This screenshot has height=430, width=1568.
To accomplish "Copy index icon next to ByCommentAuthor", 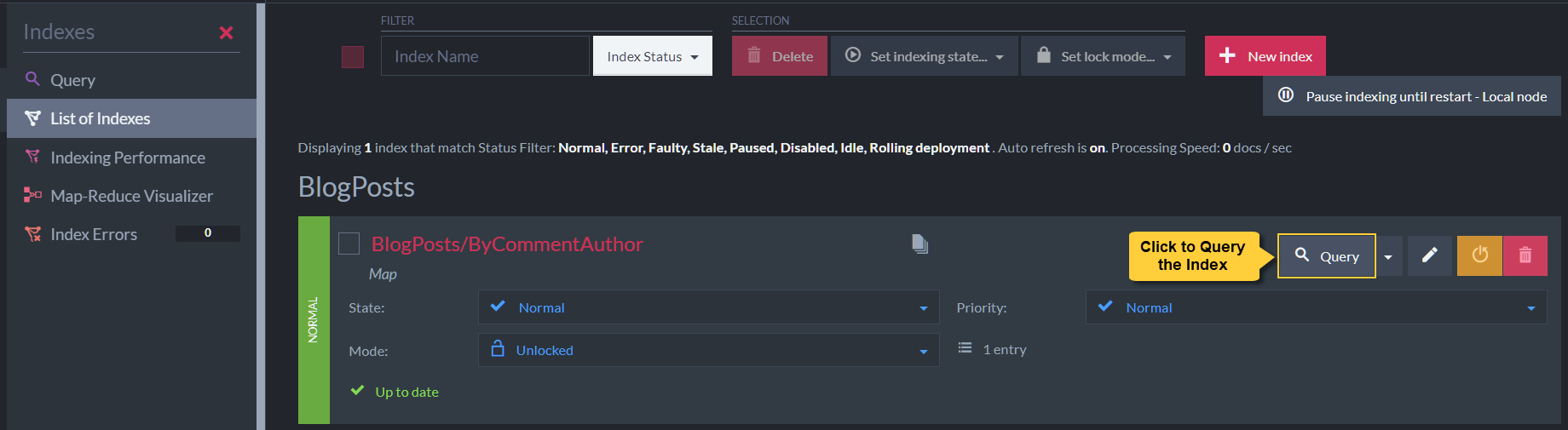I will pos(919,244).
